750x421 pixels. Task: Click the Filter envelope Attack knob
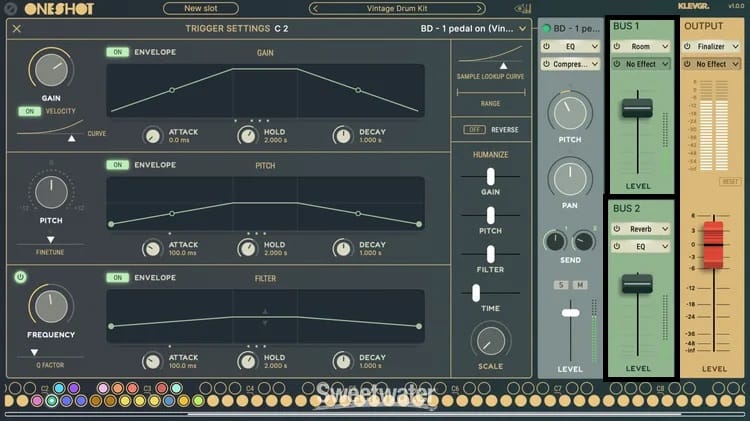click(x=153, y=362)
